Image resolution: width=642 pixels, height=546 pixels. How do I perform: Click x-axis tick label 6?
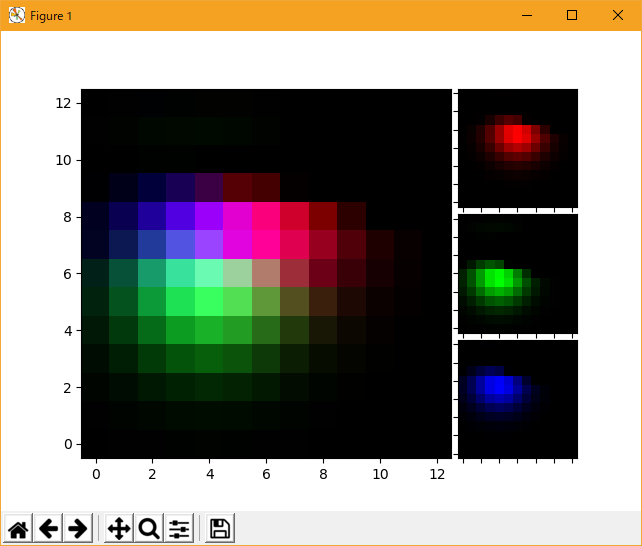click(x=266, y=474)
